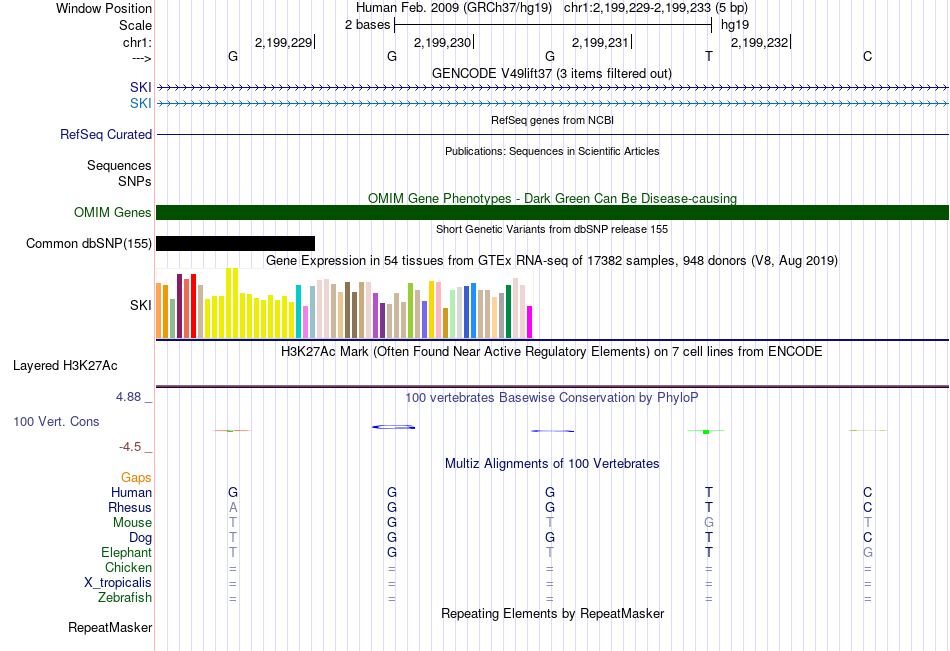Click the hg19 label next to scale bar
950x651 pixels.
(735, 25)
